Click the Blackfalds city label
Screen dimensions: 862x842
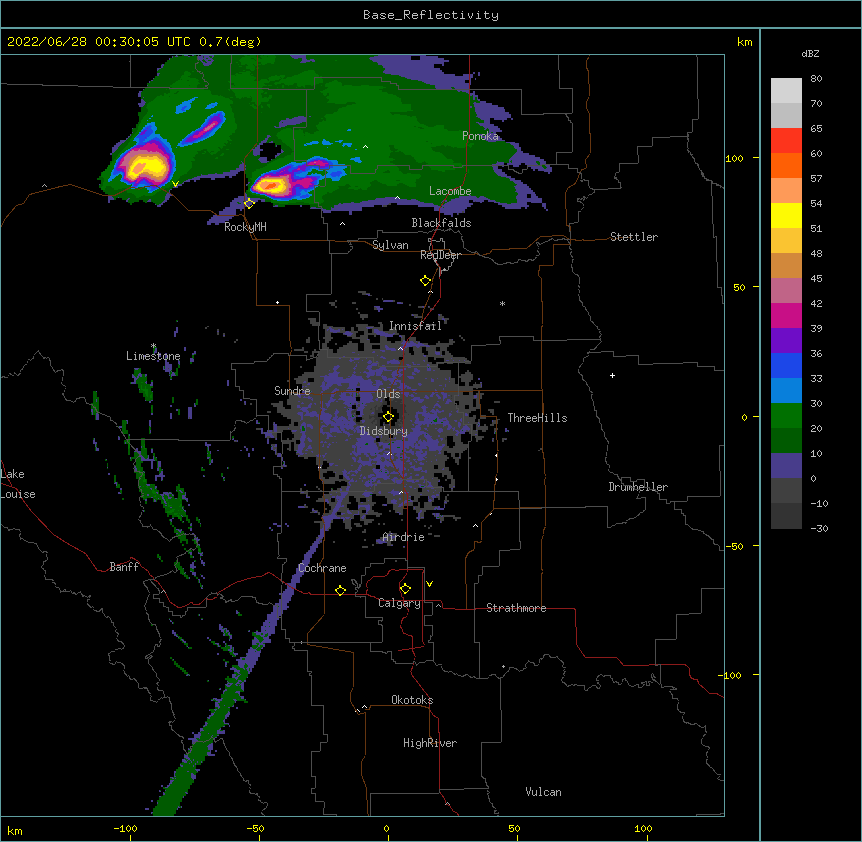[441, 223]
